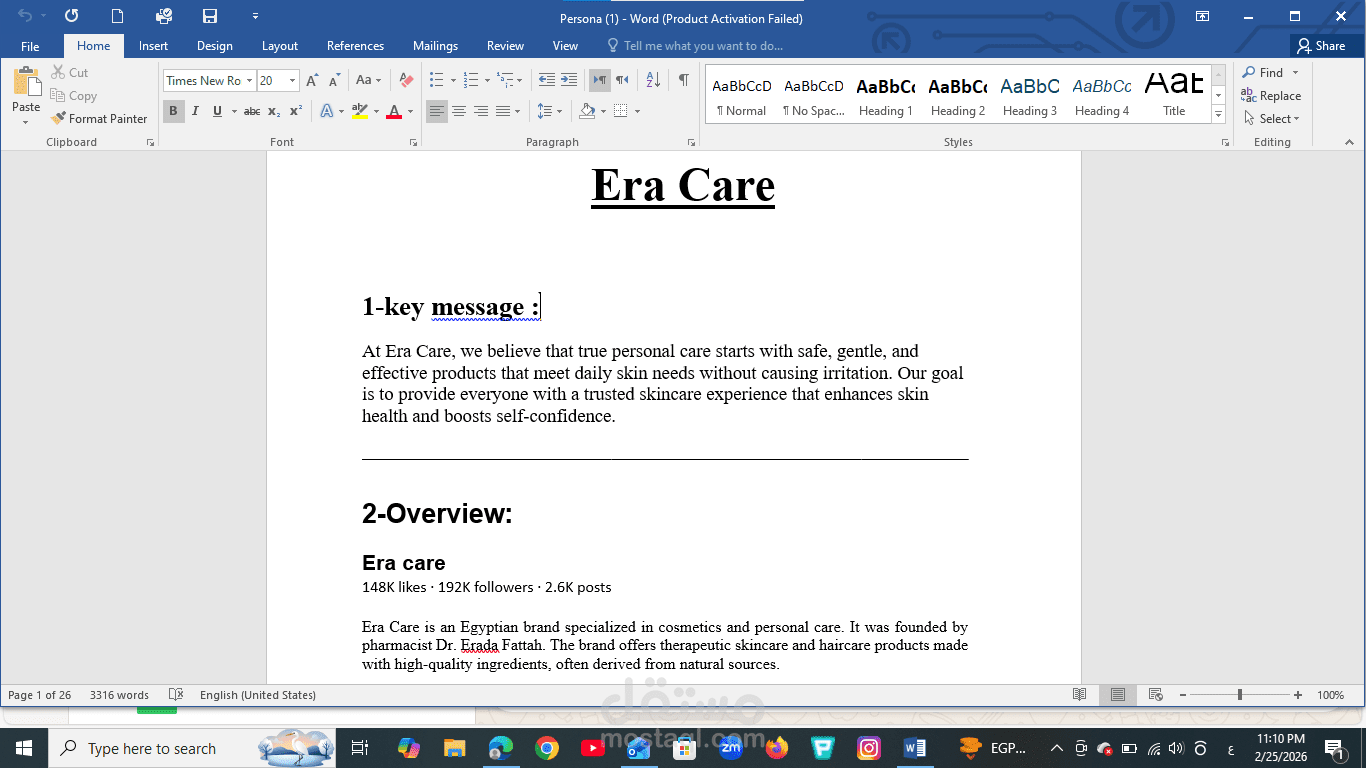1366x768 pixels.
Task: Click the Replace button
Action: 1271,96
